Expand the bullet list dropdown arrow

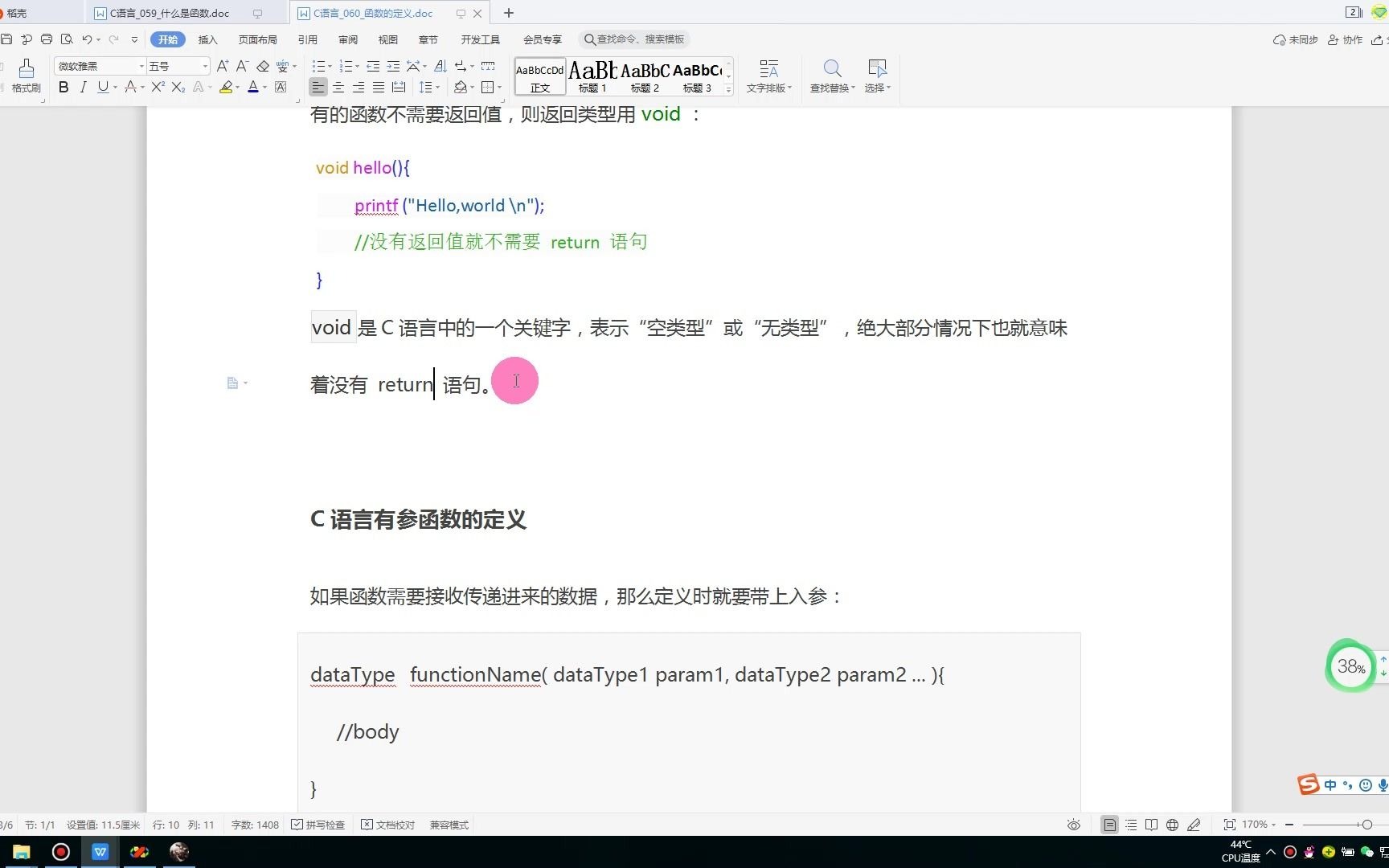330,67
